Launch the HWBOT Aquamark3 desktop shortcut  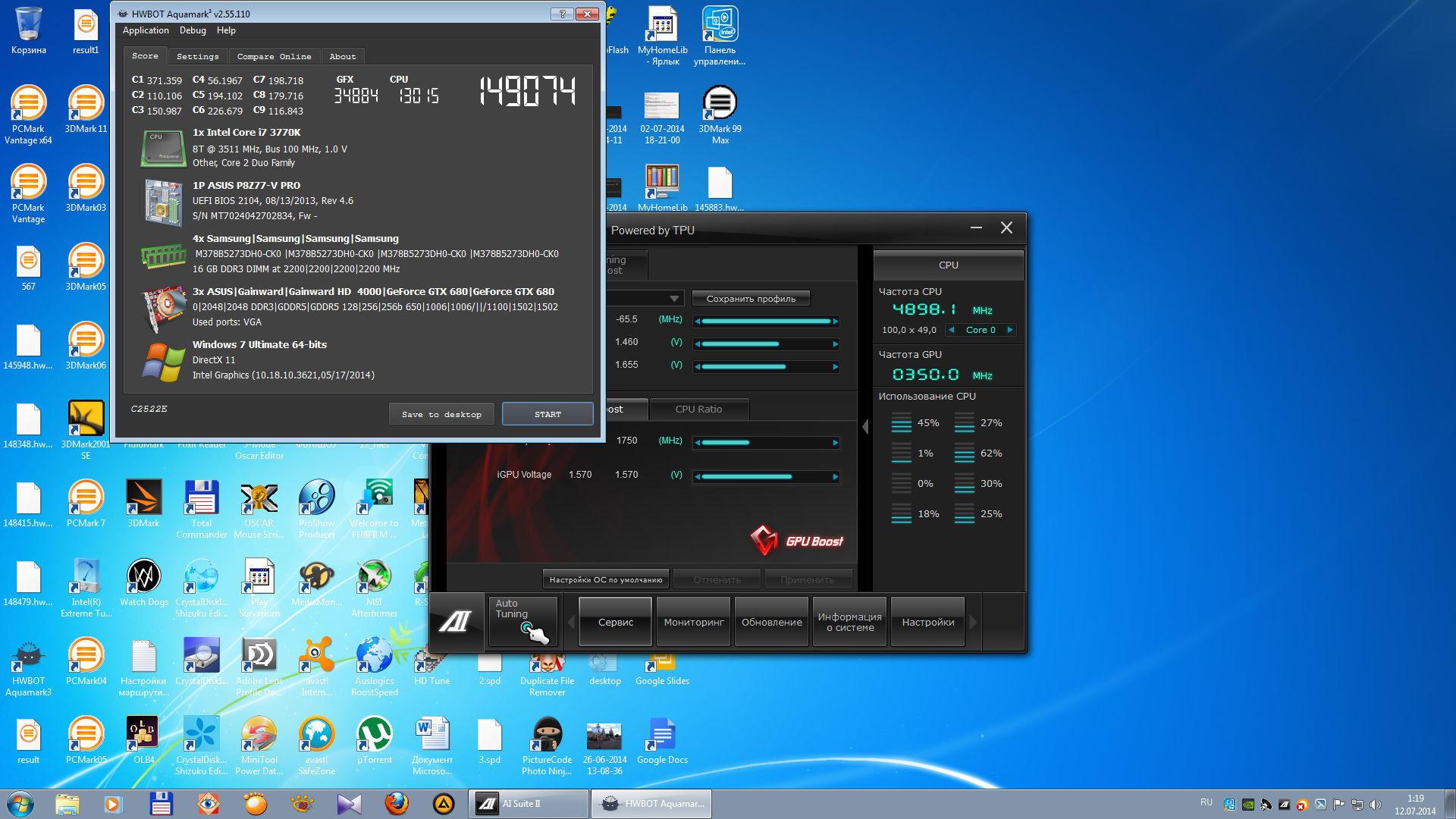28,667
